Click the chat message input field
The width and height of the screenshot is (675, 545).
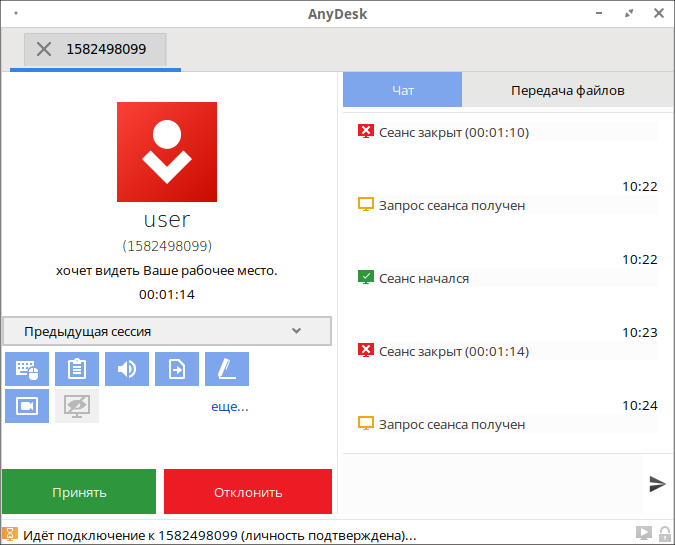point(492,484)
